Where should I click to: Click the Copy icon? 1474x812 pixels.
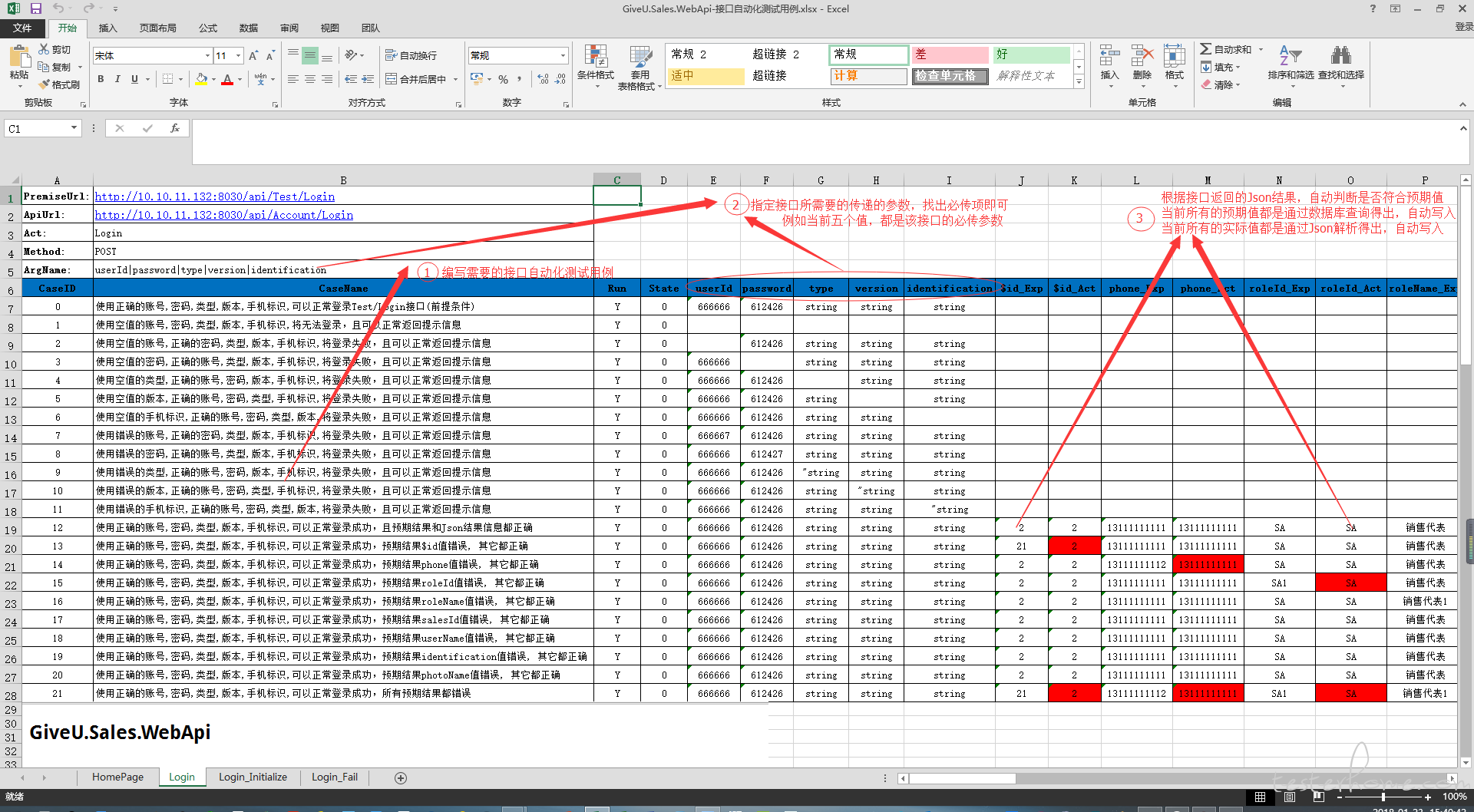coord(44,67)
